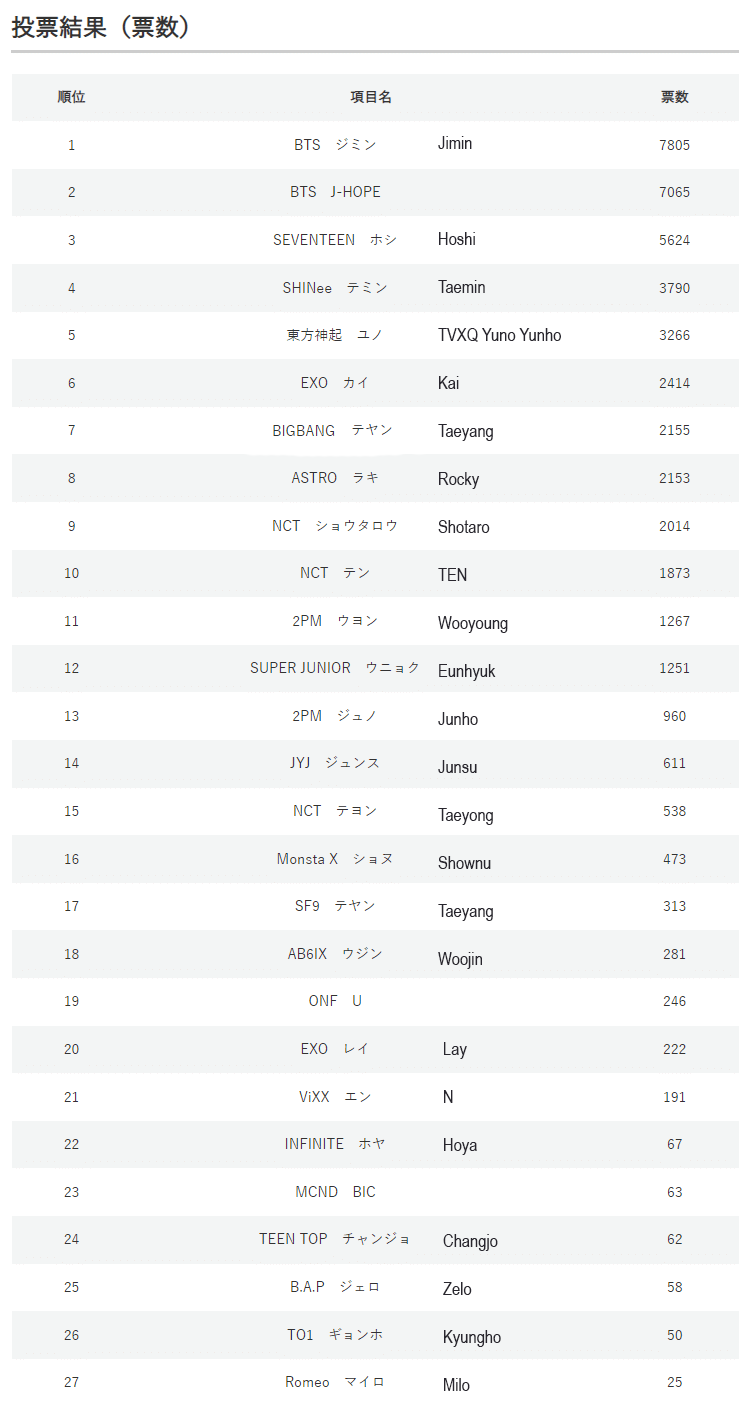Click the MCND BIC item name
This screenshot has height=1413, width=746.
coord(335,1192)
